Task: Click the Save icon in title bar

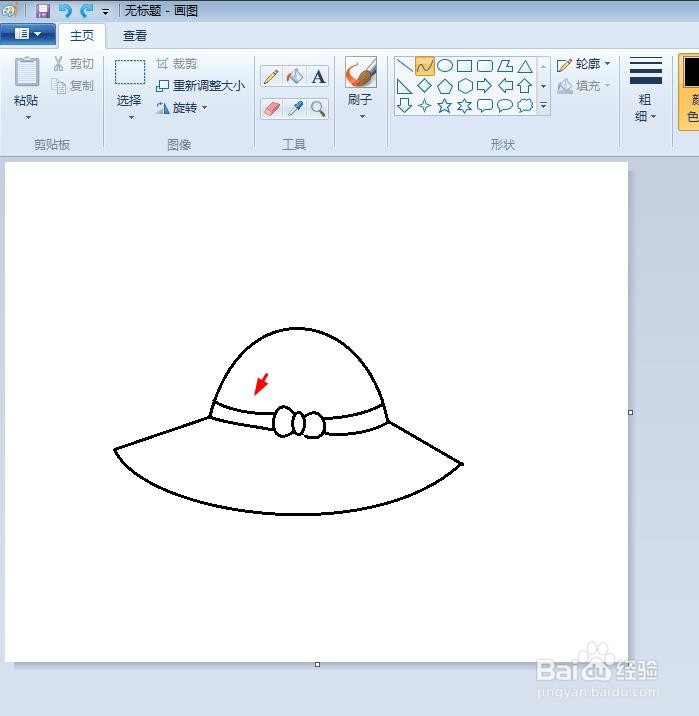Action: pos(43,11)
